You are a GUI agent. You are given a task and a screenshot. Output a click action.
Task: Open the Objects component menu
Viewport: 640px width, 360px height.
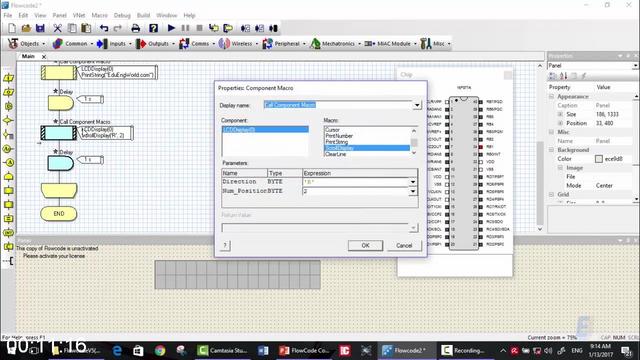point(27,44)
